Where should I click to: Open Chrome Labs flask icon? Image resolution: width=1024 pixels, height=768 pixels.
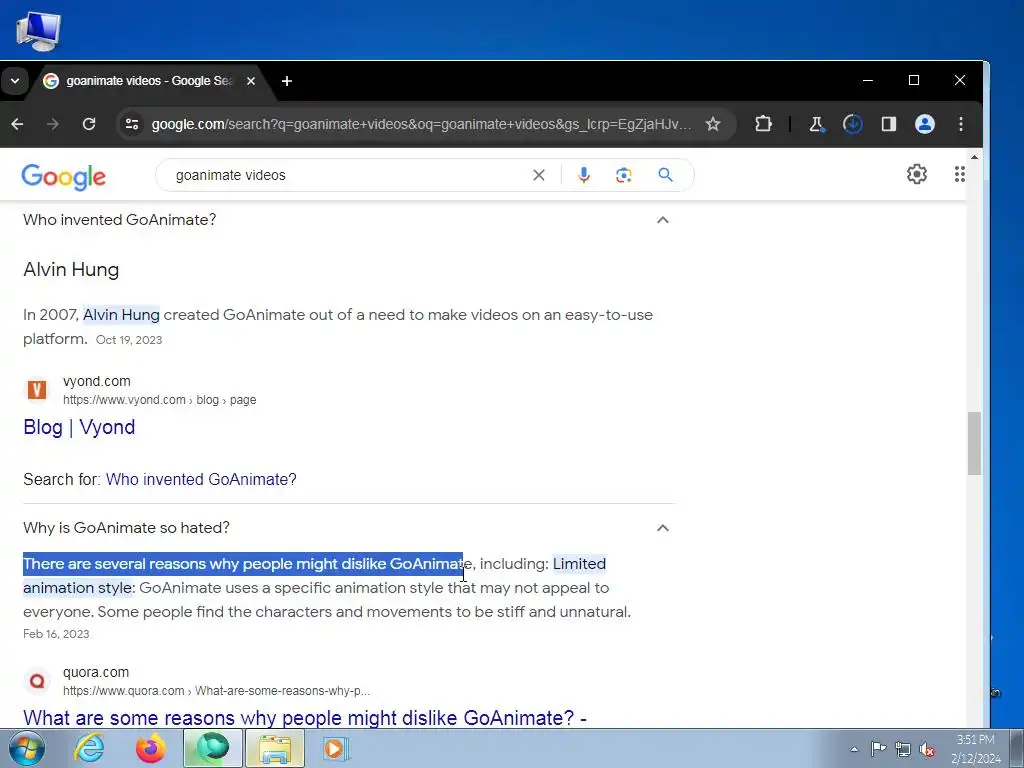(x=816, y=124)
